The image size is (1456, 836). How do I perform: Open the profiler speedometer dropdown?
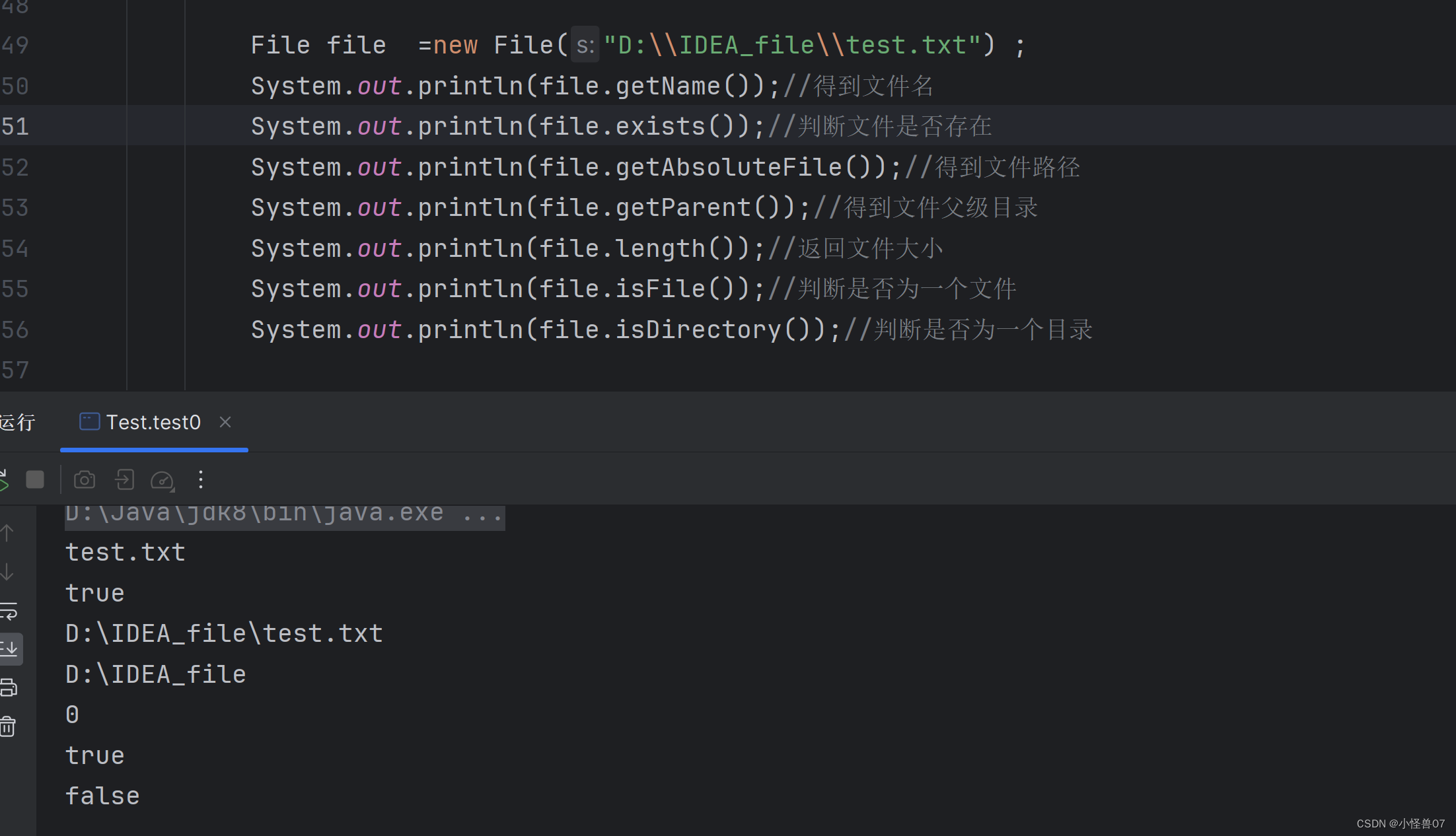tap(163, 481)
